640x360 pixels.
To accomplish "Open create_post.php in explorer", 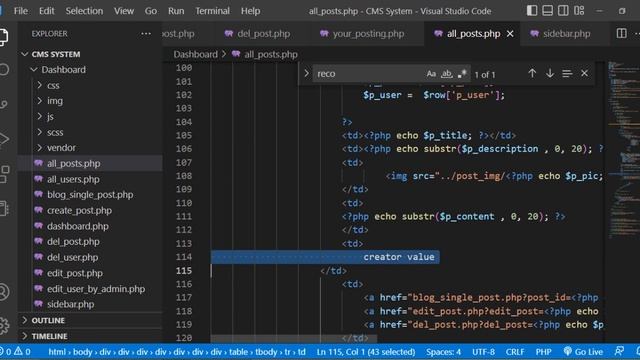I will 79,211.
